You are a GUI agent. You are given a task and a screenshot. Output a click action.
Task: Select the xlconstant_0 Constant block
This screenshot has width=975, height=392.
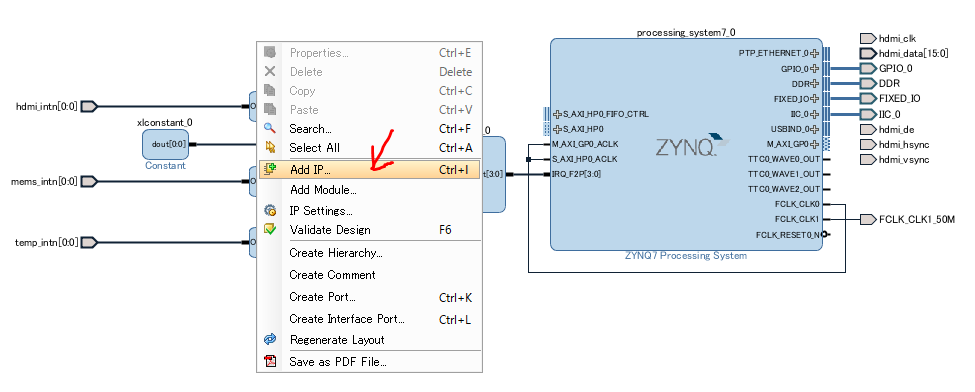coord(165,144)
